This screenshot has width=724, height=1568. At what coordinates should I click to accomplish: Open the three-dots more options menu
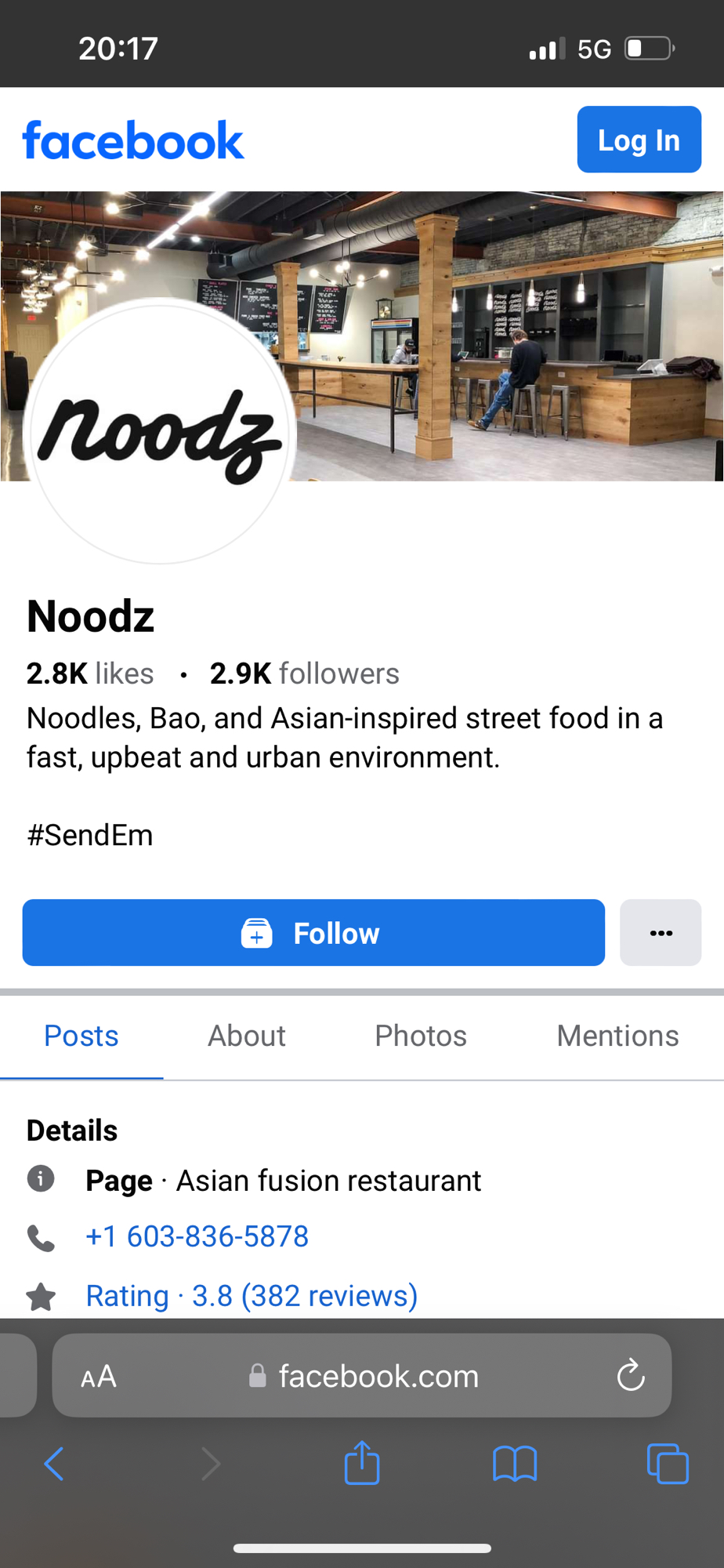(x=661, y=933)
